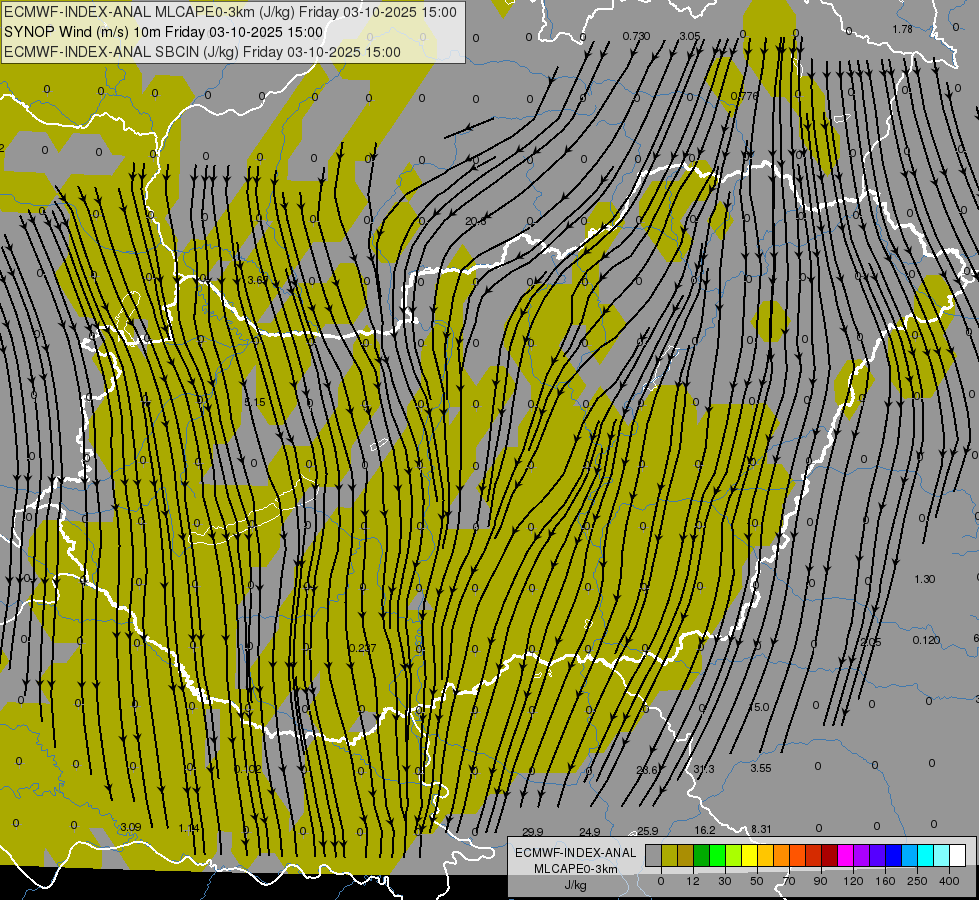
Task: Select the 3.09 value near bottom left
Action: (130, 827)
